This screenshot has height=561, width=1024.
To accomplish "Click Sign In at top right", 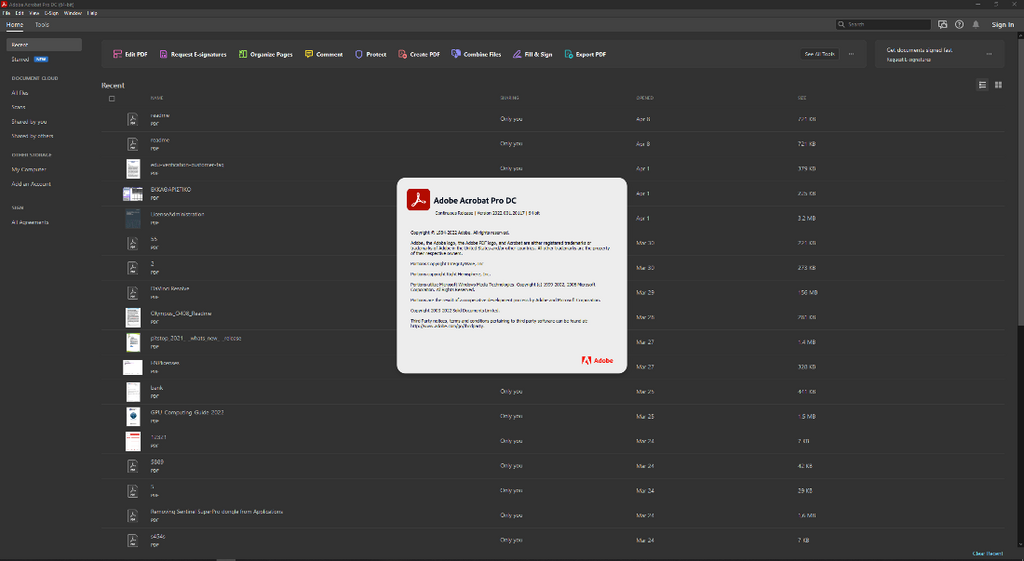I will click(1002, 25).
